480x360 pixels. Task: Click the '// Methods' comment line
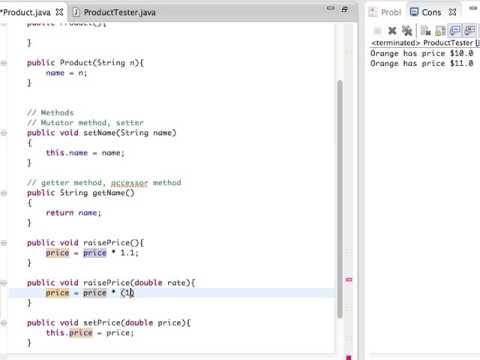[50, 113]
